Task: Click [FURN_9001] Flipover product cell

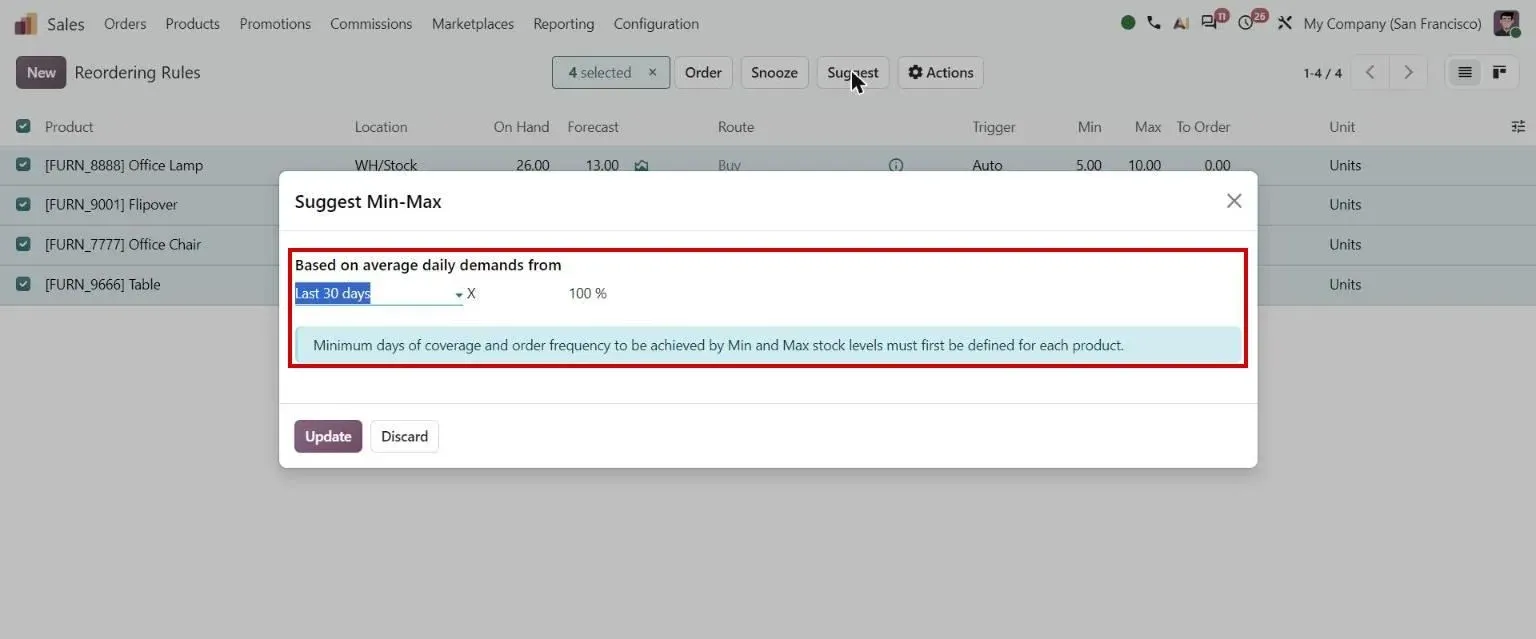Action: coord(111,204)
